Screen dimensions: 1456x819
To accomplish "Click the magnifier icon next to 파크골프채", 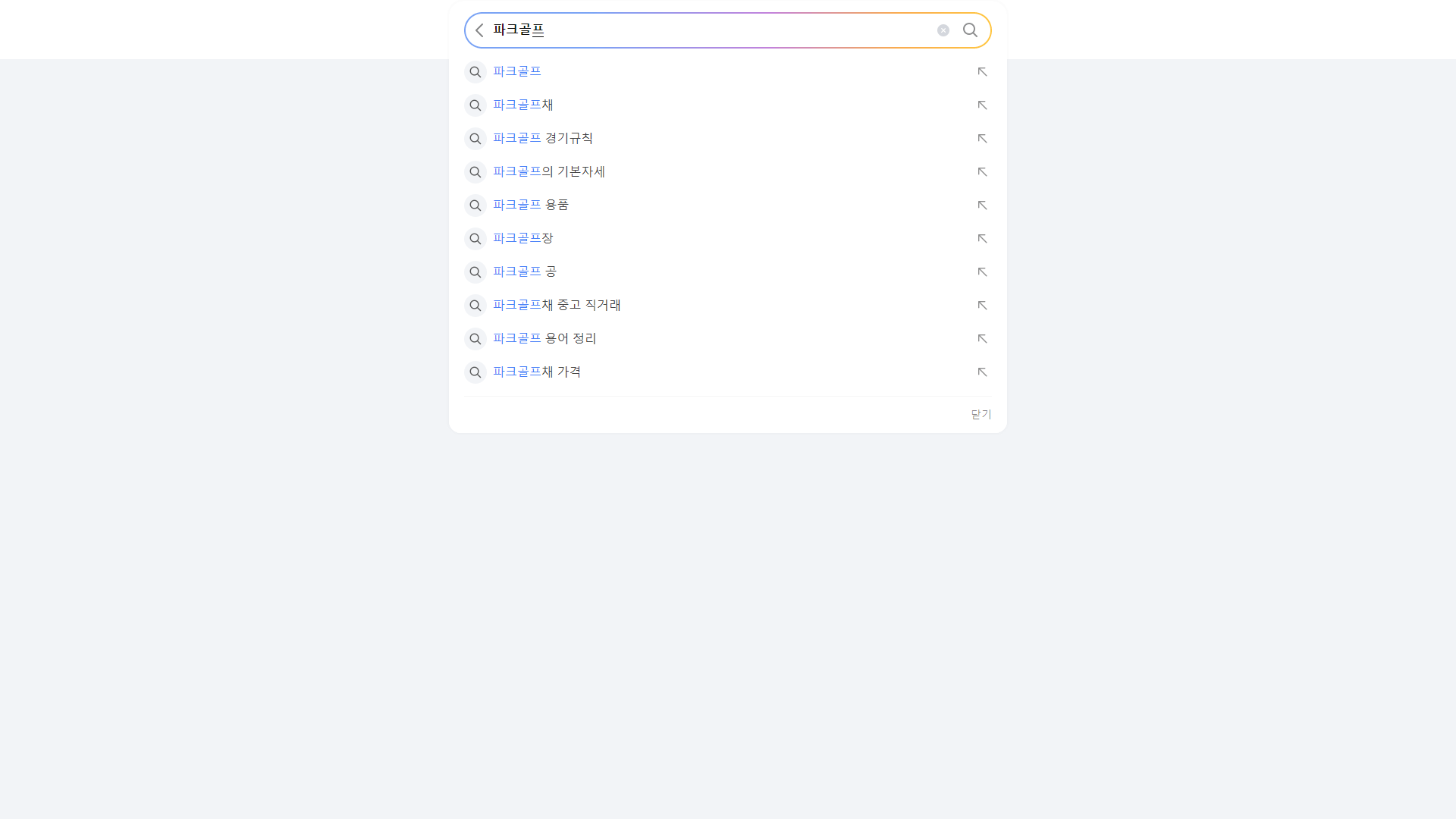I will click(475, 105).
